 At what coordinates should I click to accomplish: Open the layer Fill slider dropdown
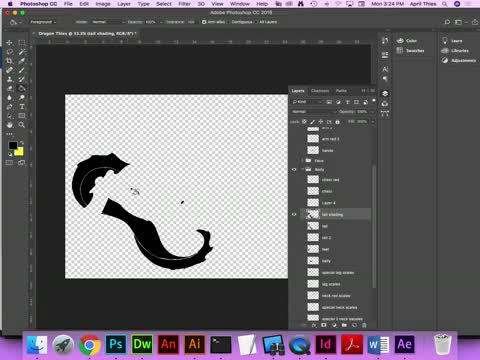coord(372,122)
